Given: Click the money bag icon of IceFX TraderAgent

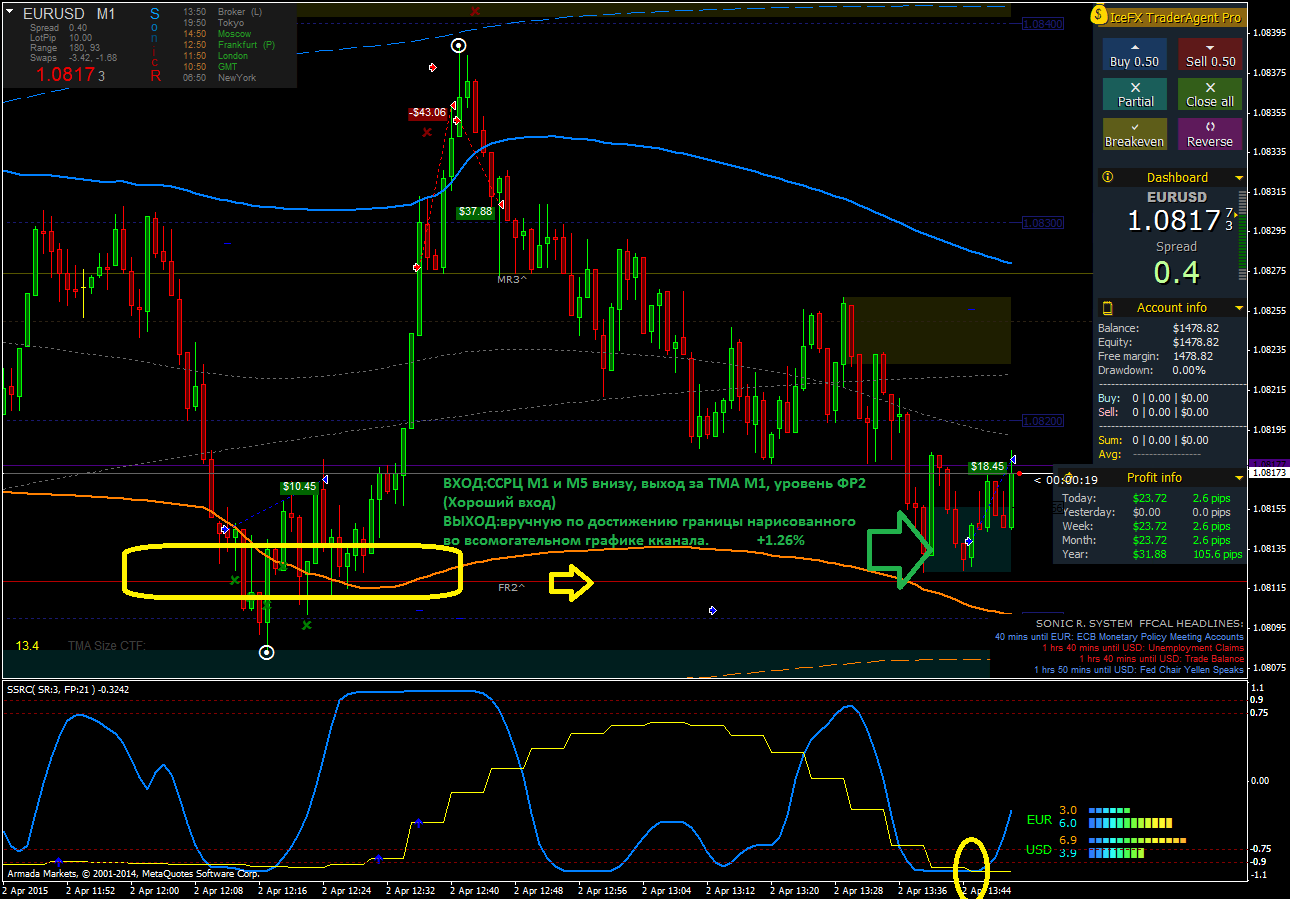Looking at the screenshot, I should pos(1099,16).
